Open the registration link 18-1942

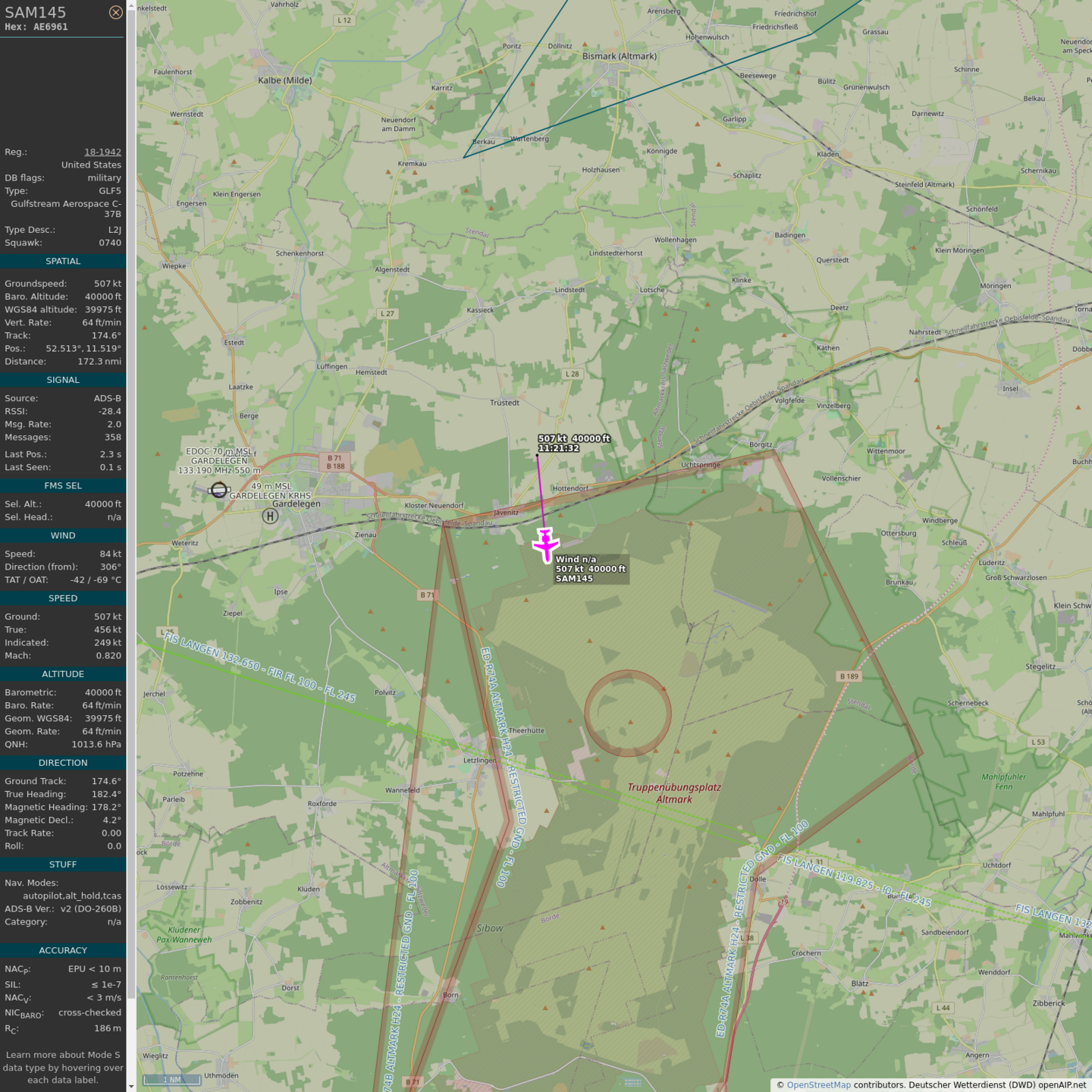point(102,152)
